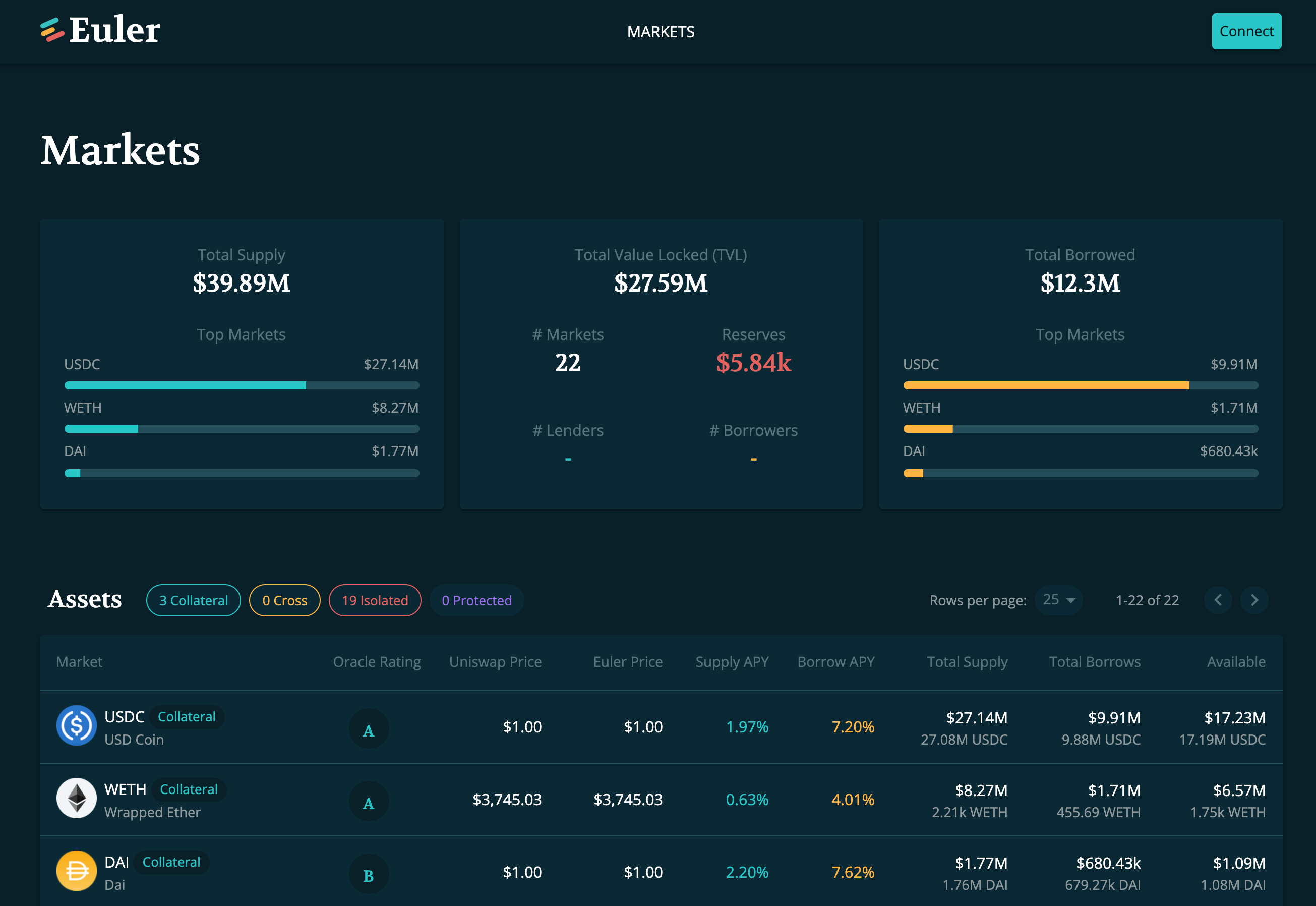Screen dimensions: 1316x906
Task: Filter assets by 0 Protected
Action: click(476, 600)
